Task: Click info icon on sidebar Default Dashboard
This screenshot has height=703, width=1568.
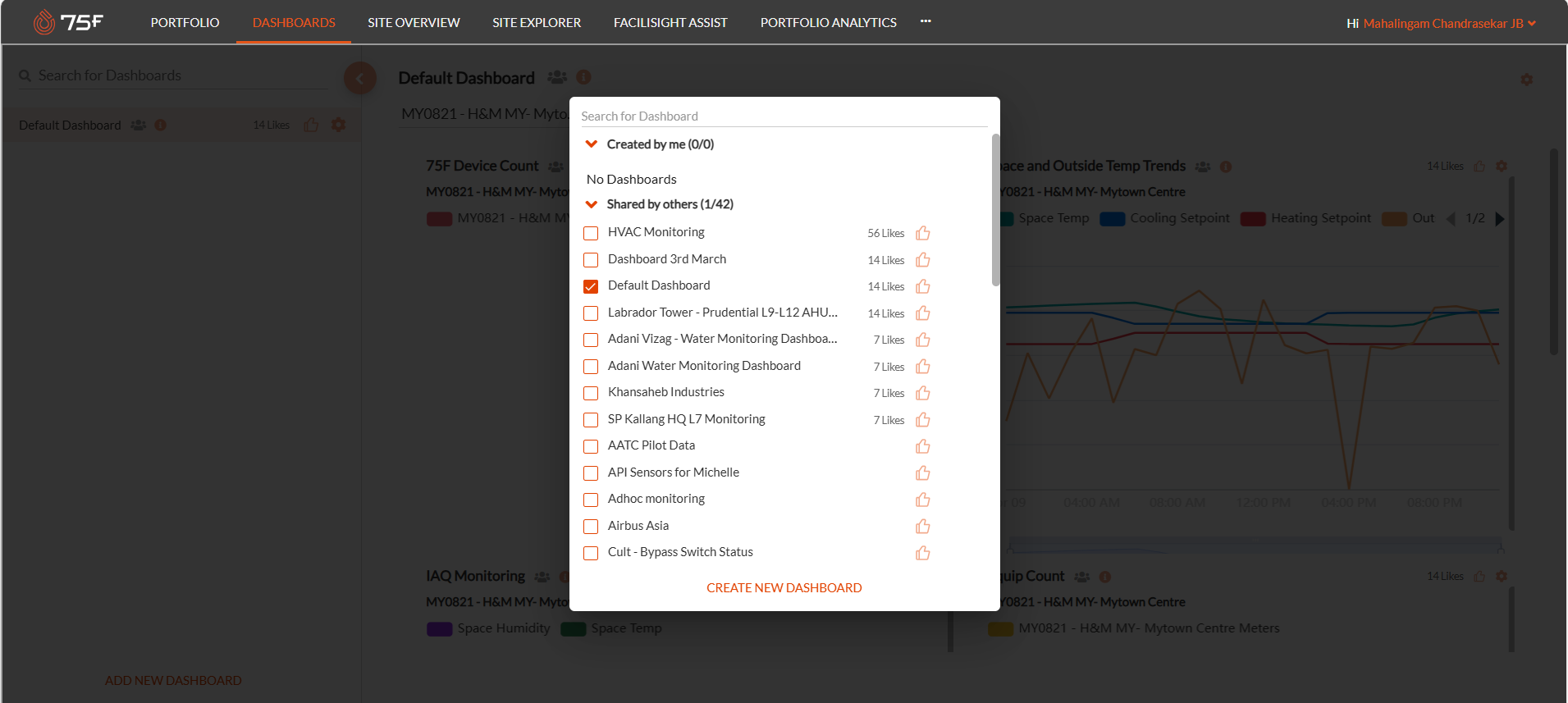Action: tap(161, 125)
